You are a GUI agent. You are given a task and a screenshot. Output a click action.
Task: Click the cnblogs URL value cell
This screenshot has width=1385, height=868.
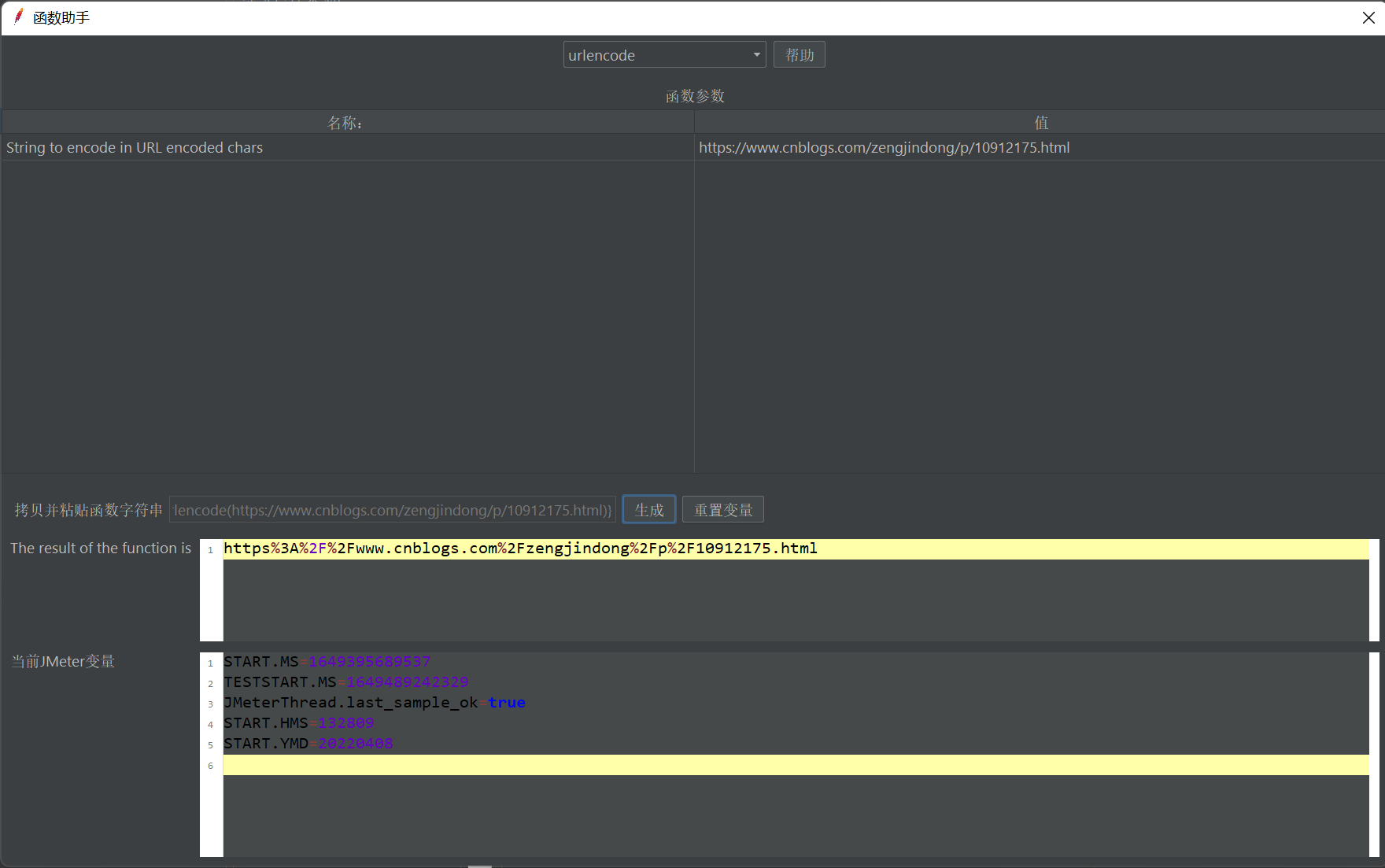[1040, 148]
